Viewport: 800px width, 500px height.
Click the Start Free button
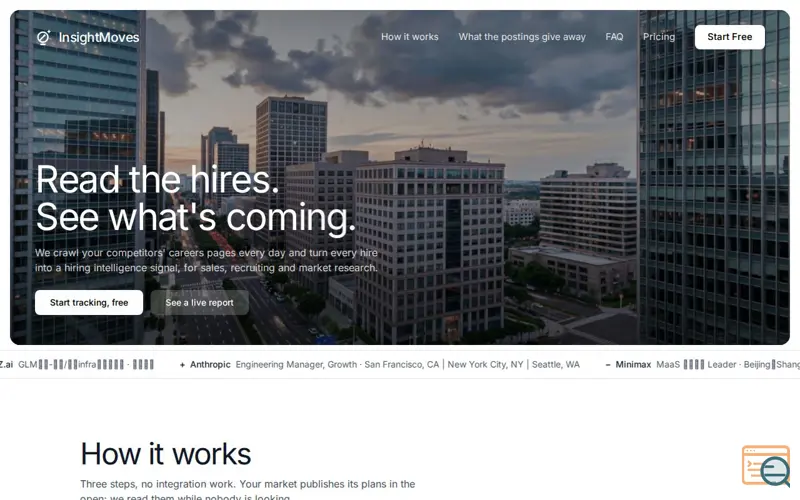coord(730,37)
